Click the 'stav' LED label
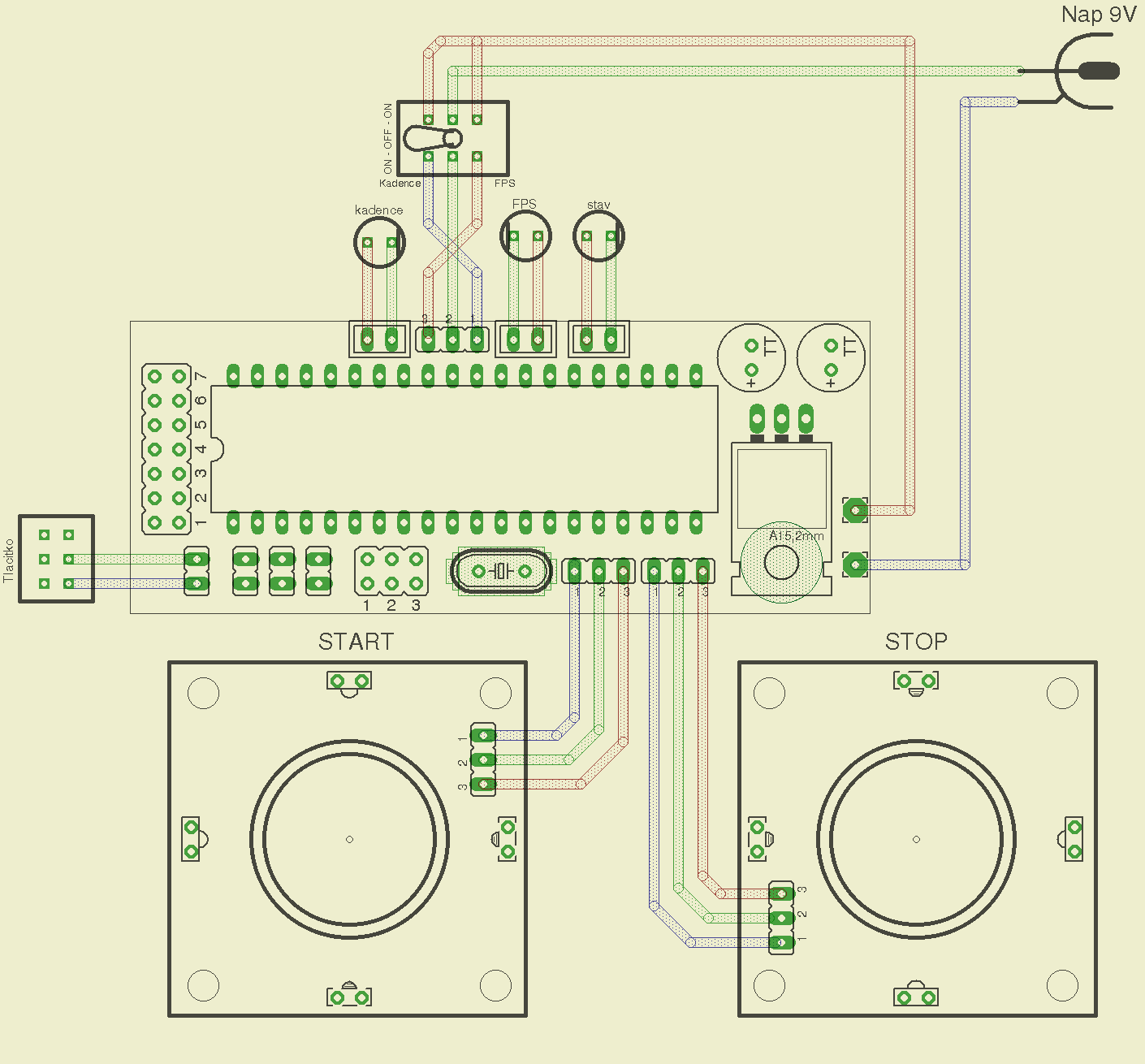 (598, 205)
